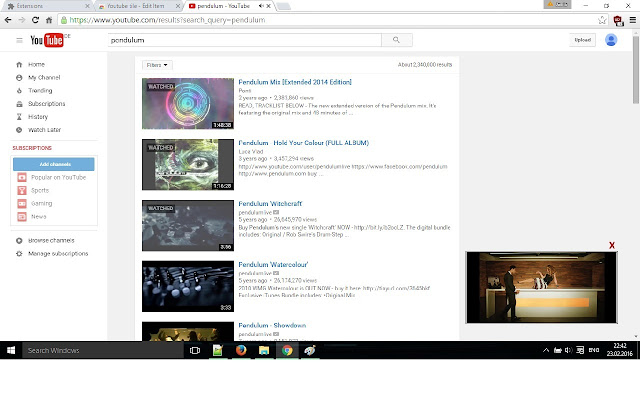
Task: Click the Witchcraft video thumbnail
Action: 188,225
